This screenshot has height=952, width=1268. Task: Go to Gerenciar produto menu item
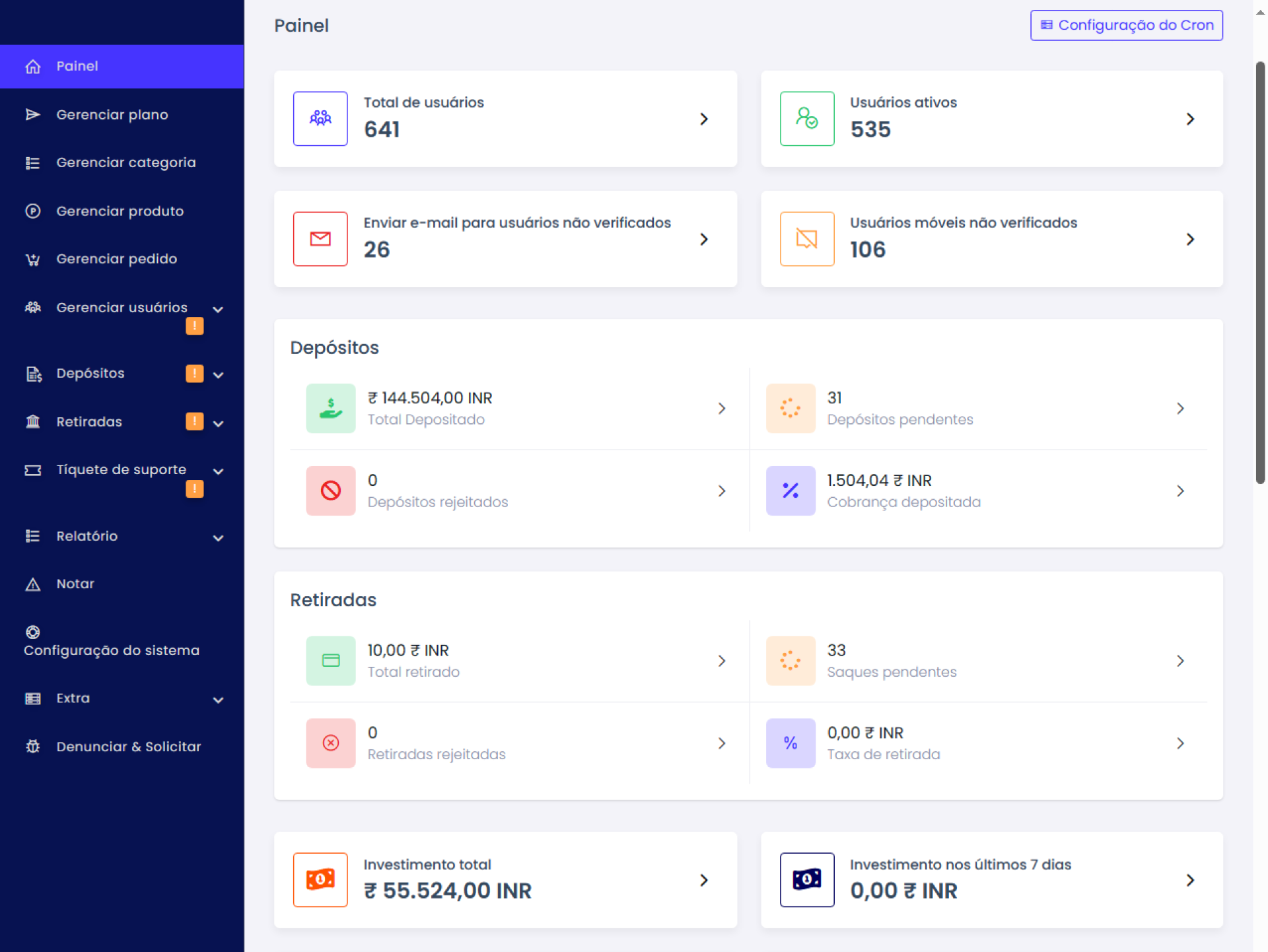pyautogui.click(x=120, y=211)
